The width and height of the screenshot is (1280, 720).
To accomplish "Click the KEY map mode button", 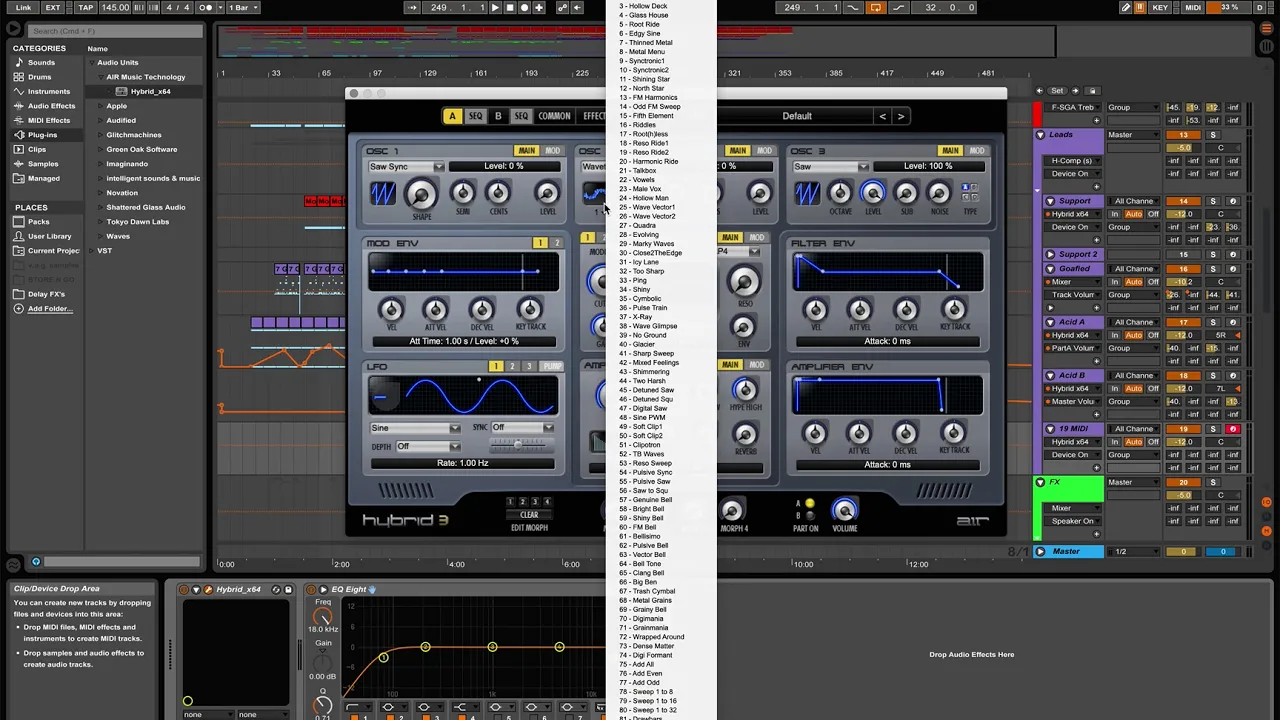I will click(1160, 7).
